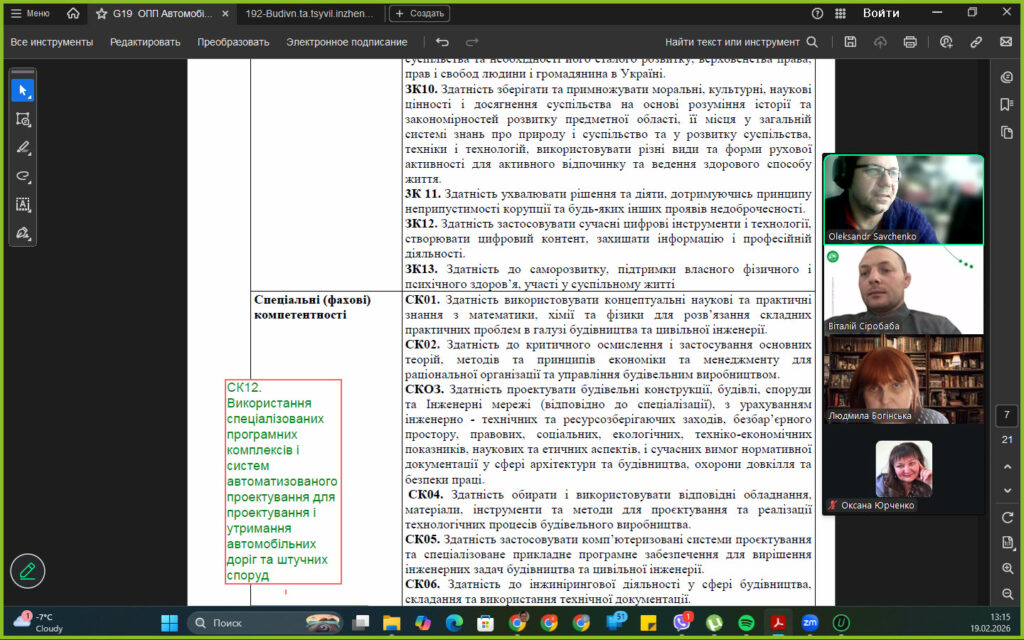The height and width of the screenshot is (640, 1024).
Task: Click the undo arrow
Action: pyautogui.click(x=442, y=42)
